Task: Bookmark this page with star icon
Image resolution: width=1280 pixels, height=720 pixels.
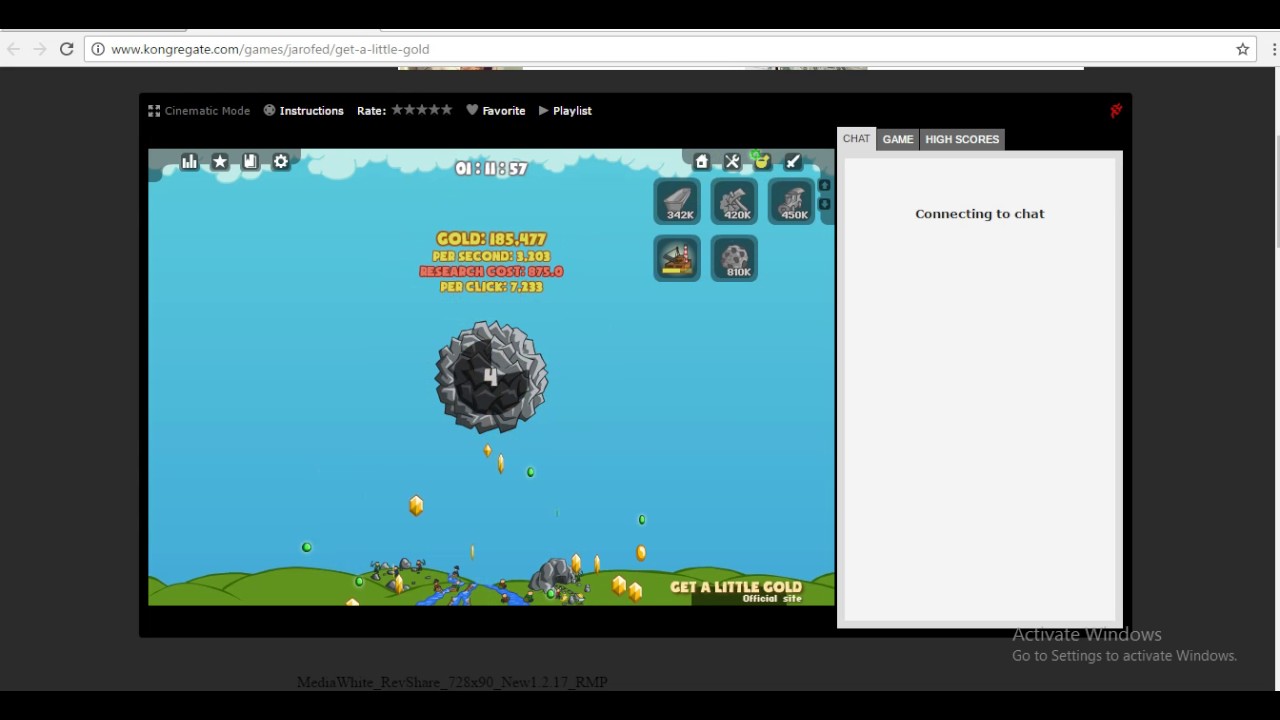Action: [x=1243, y=49]
